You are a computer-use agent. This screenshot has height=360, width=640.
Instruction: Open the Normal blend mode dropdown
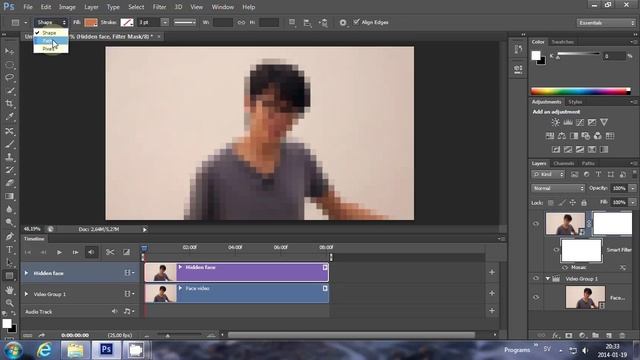point(558,188)
